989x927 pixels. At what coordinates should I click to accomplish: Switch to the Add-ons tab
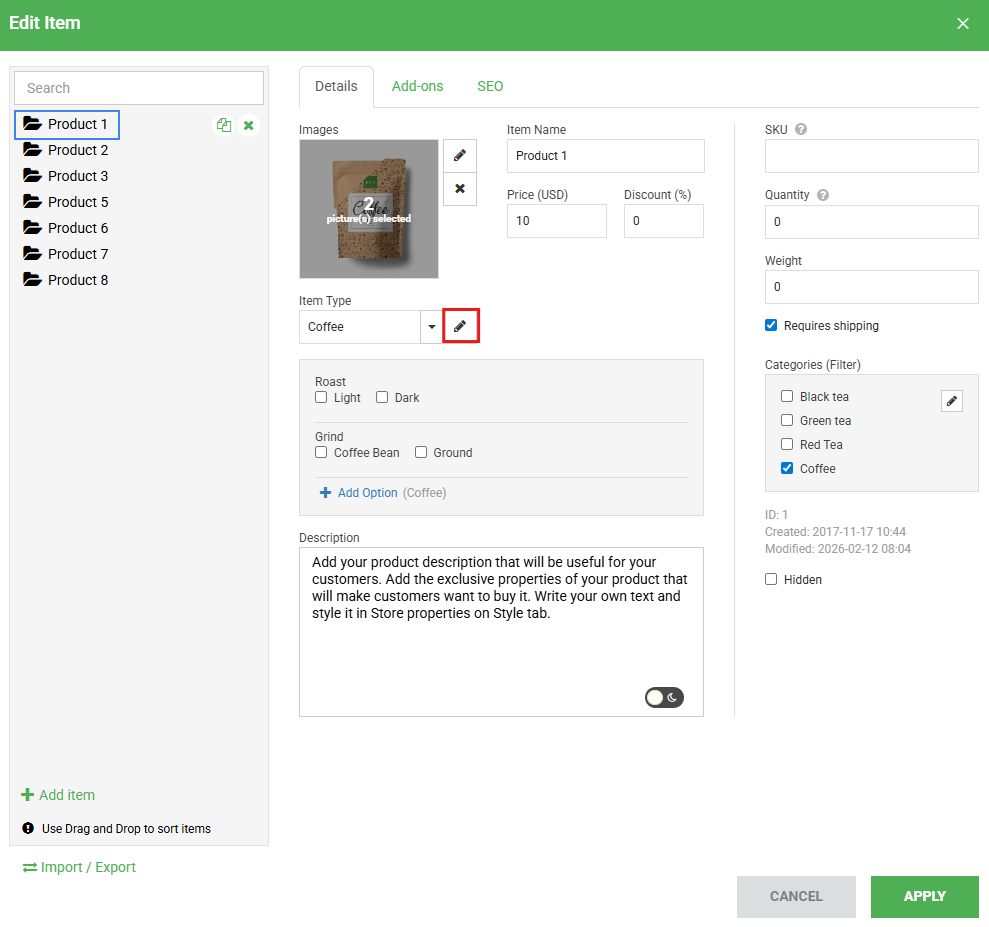417,87
